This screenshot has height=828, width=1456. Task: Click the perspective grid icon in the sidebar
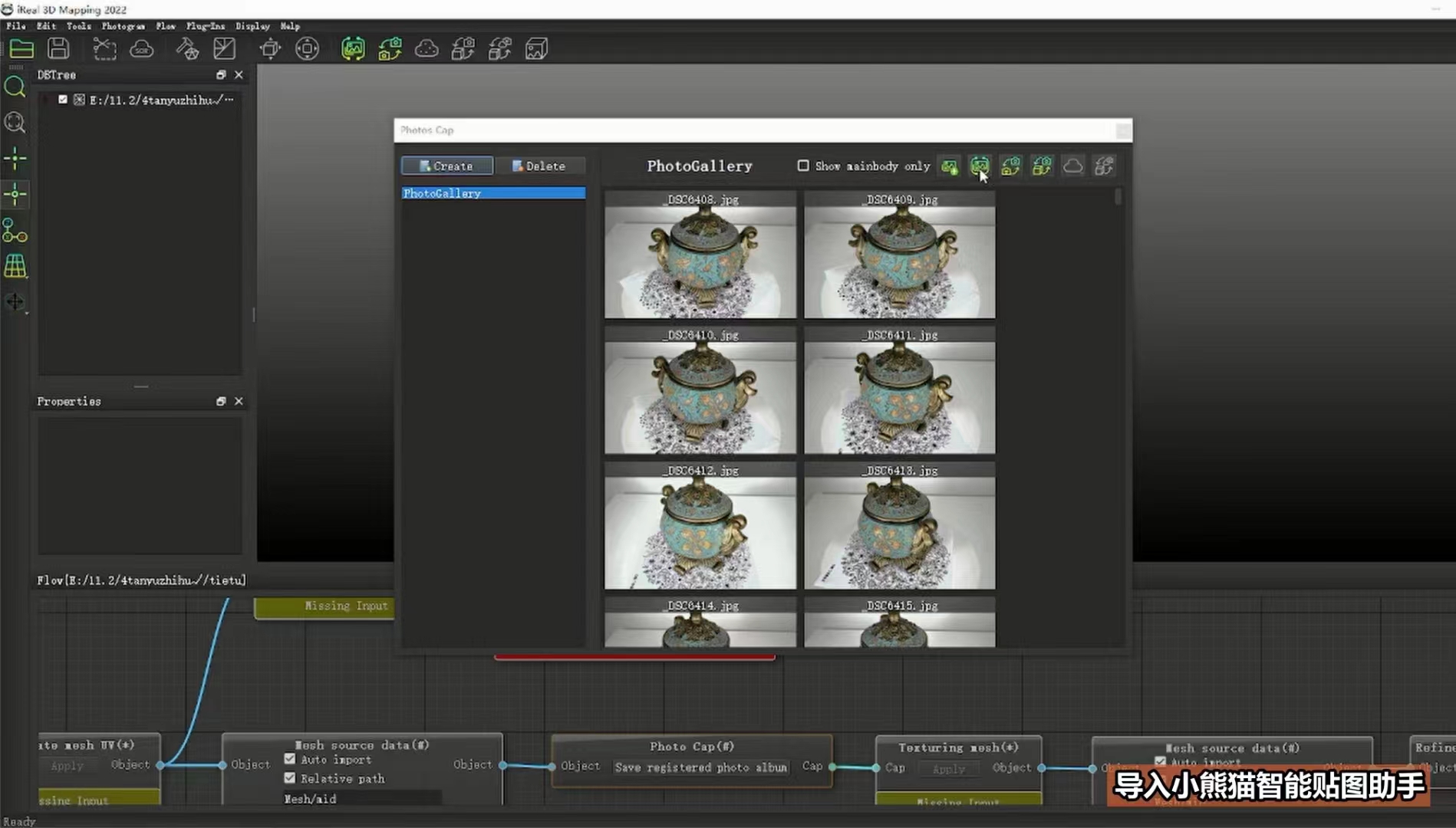(15, 266)
